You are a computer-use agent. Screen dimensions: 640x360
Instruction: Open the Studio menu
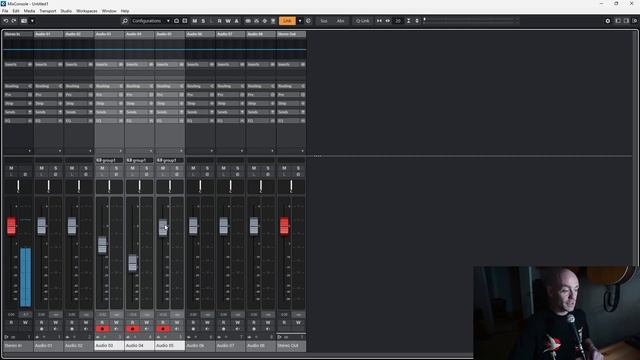tap(66, 11)
